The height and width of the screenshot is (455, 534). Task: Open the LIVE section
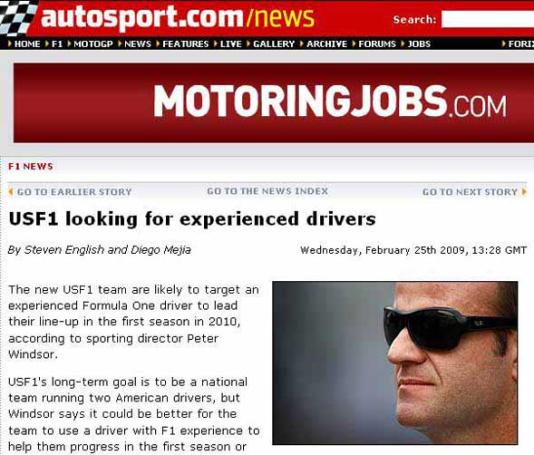(x=231, y=44)
